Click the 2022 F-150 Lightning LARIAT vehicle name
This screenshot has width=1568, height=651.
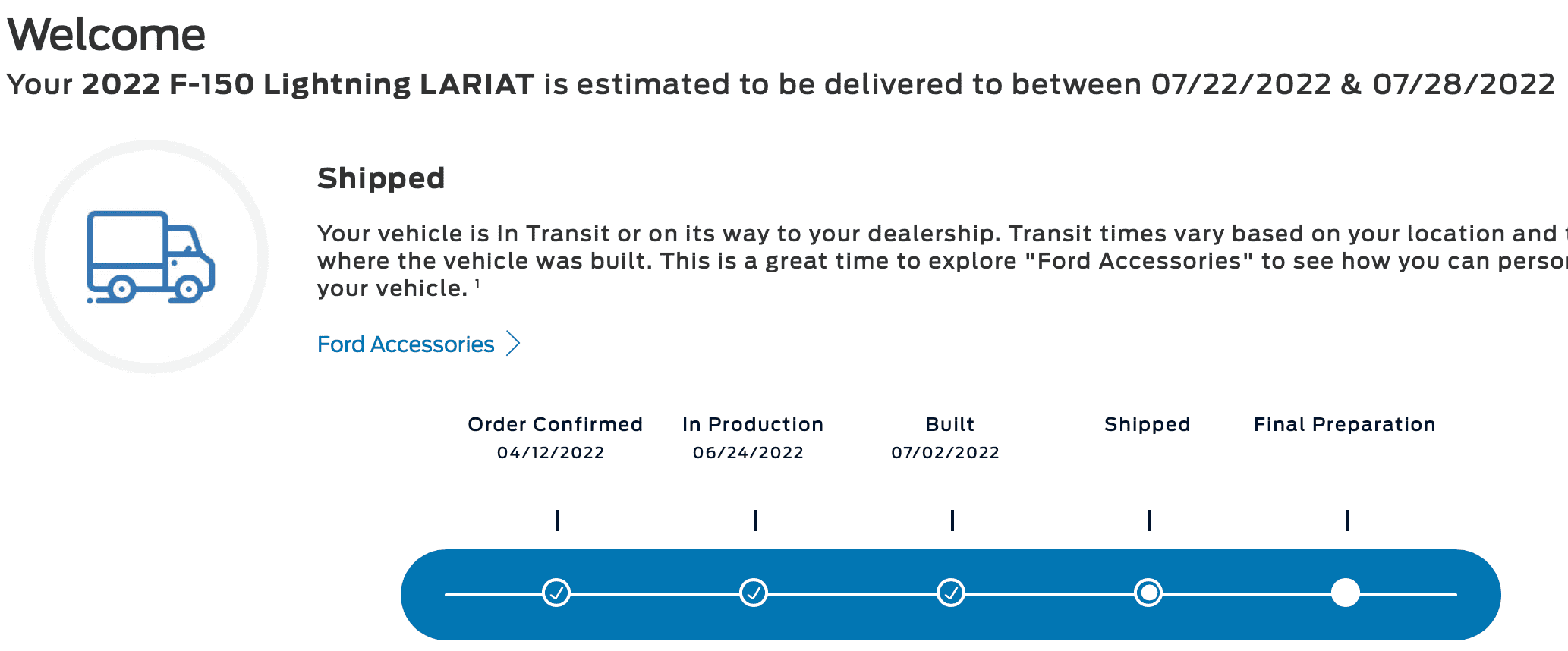308,84
